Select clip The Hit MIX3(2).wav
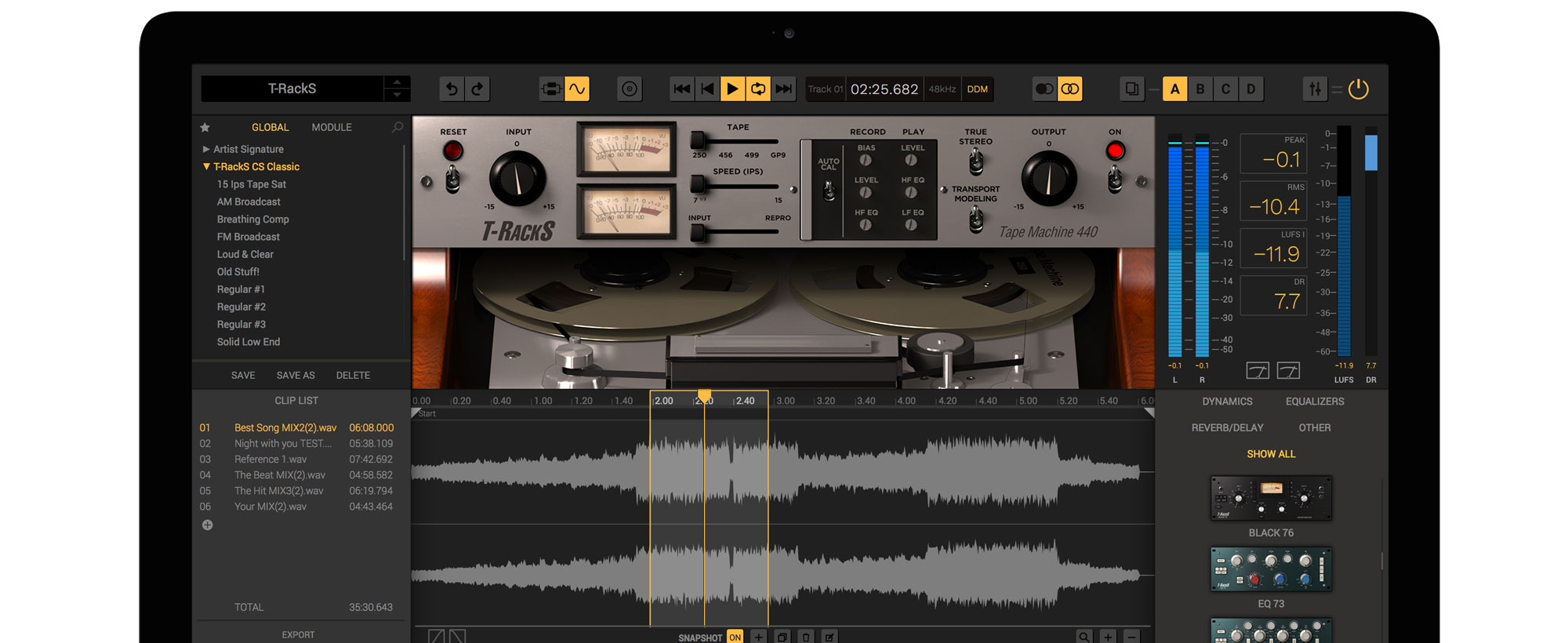1568x643 pixels. point(296,491)
